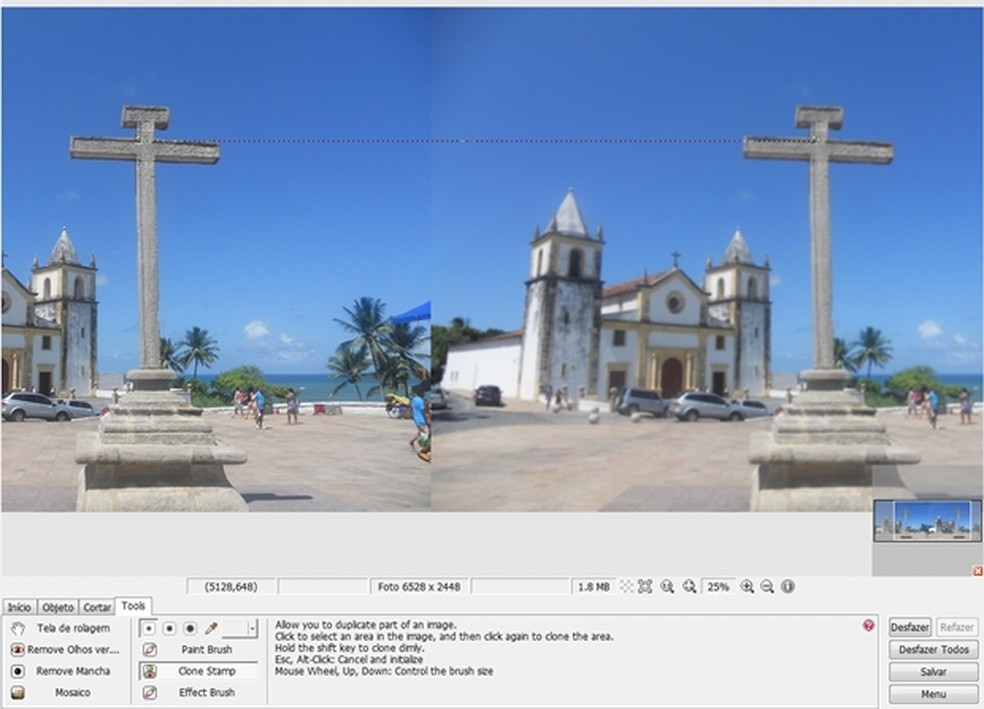Switch to the Início tab
The height and width of the screenshot is (709, 984).
[x=20, y=607]
